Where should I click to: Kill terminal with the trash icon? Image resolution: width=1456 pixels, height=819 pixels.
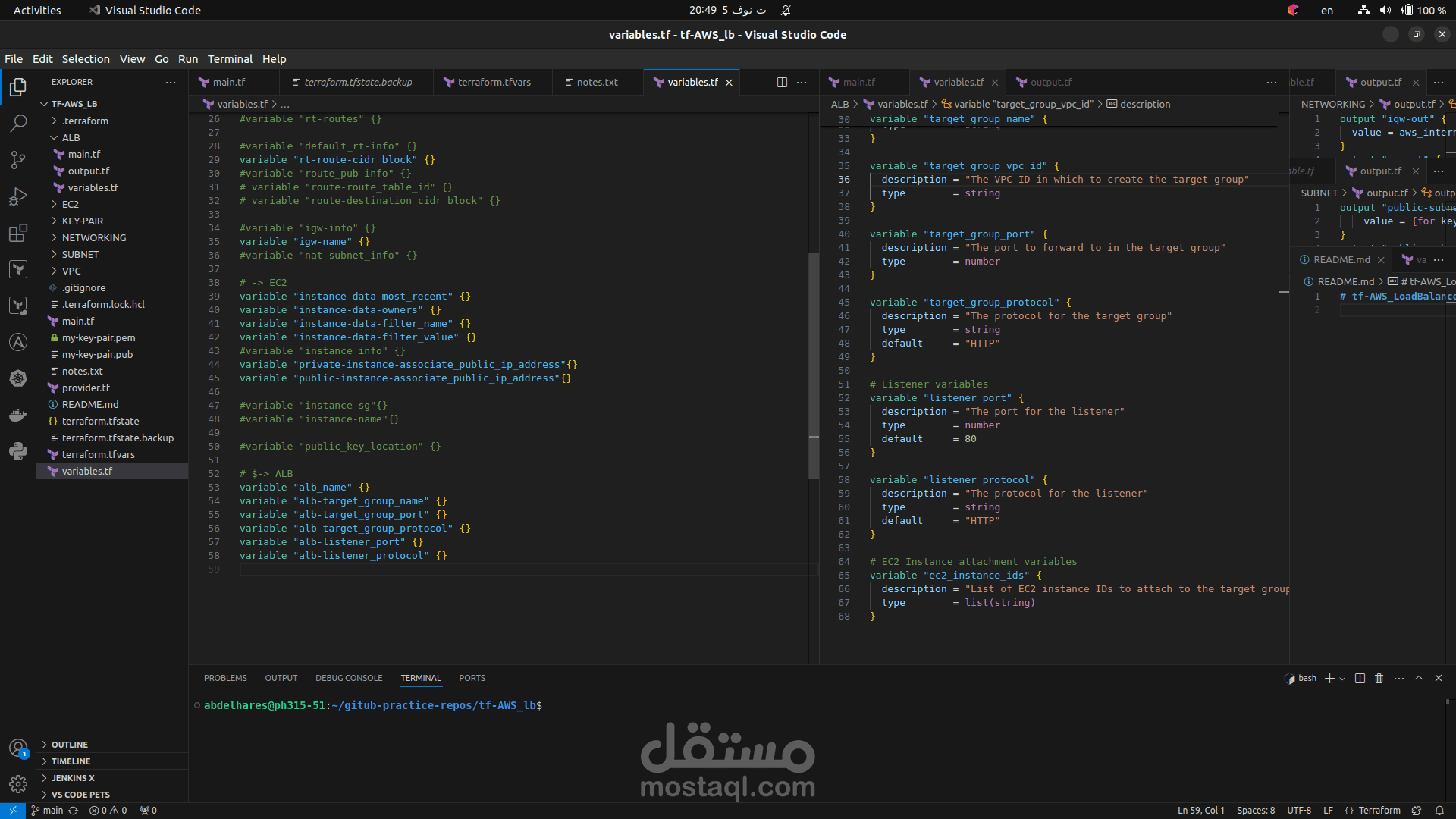pos(1379,679)
